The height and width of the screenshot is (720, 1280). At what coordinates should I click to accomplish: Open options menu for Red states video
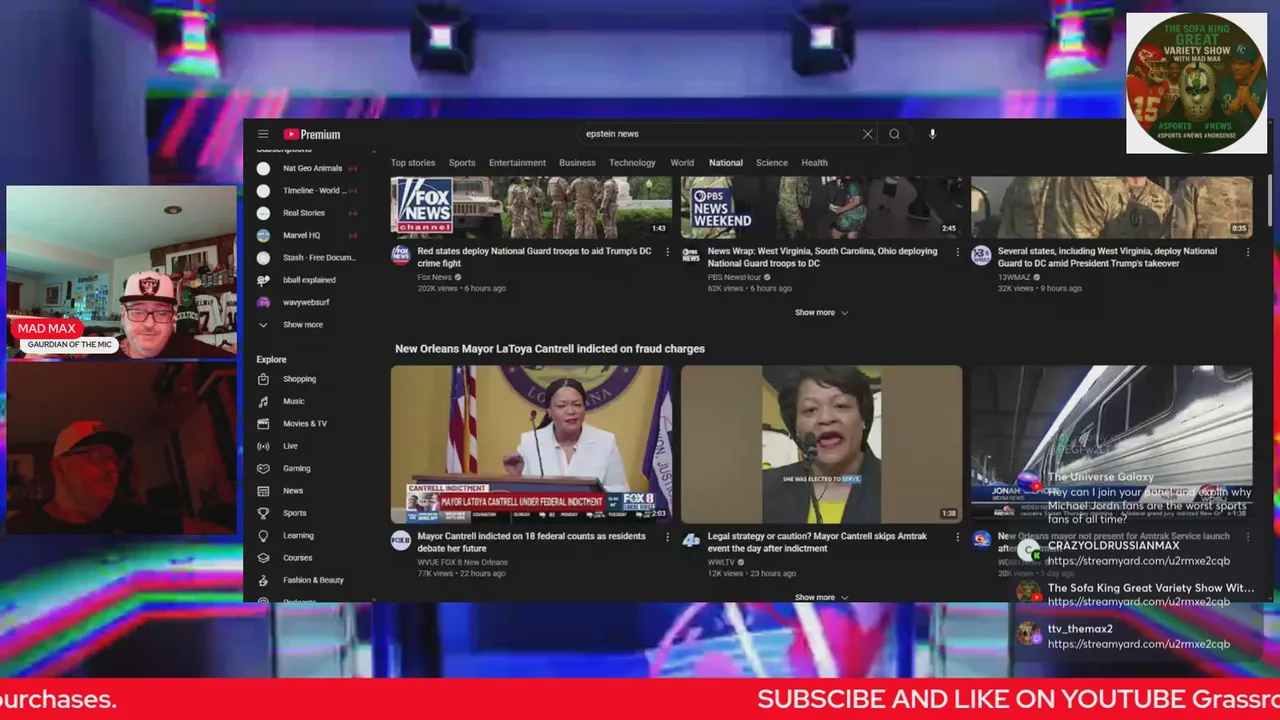coord(668,252)
